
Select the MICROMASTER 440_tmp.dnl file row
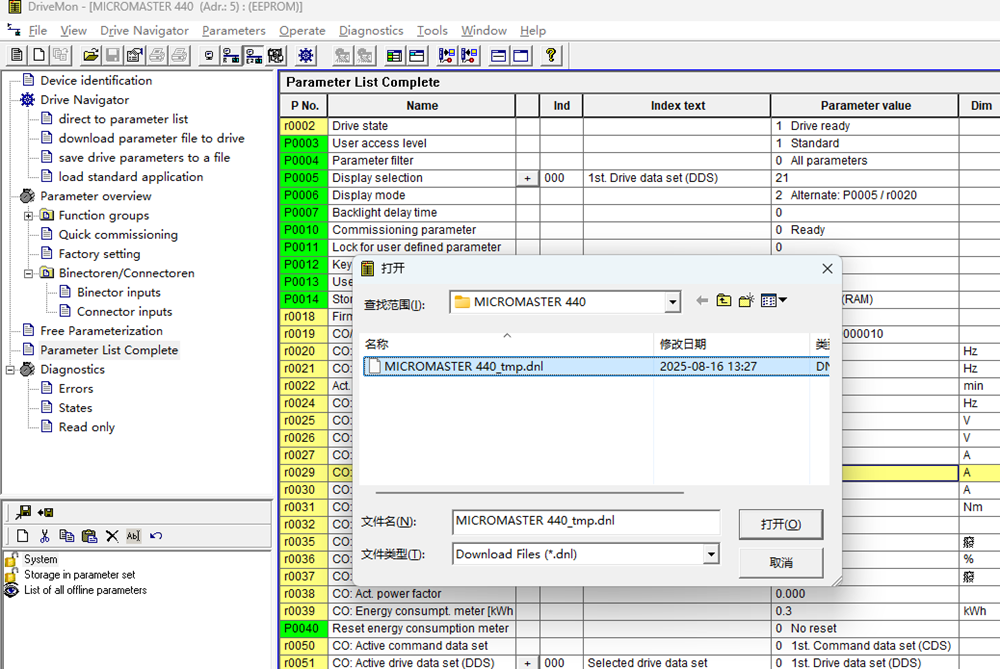596,367
